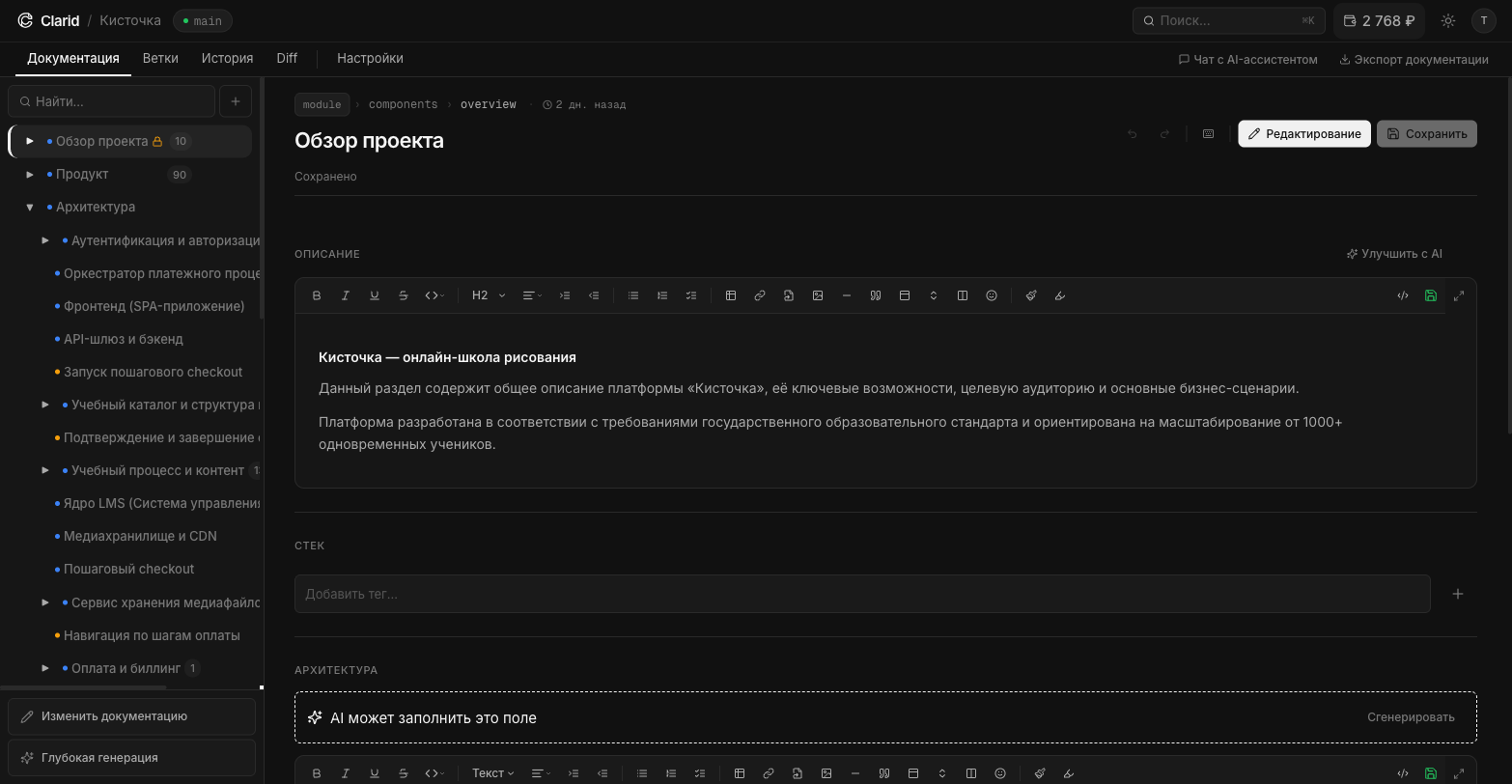Toggle bold formatting in the description editor

(x=317, y=295)
